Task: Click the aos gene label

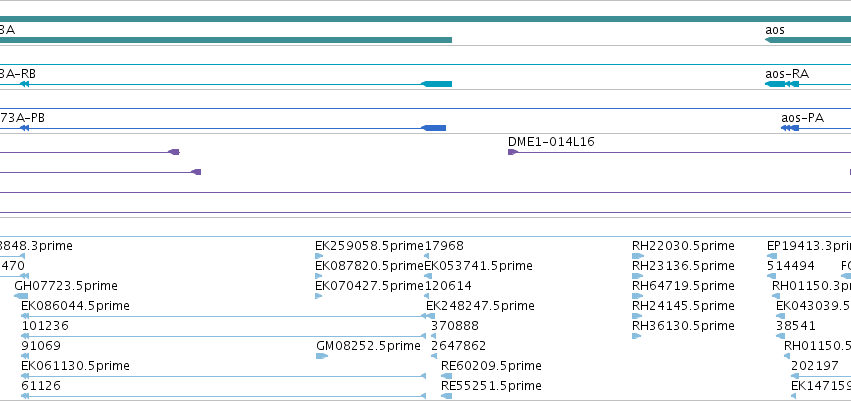Action: click(774, 30)
